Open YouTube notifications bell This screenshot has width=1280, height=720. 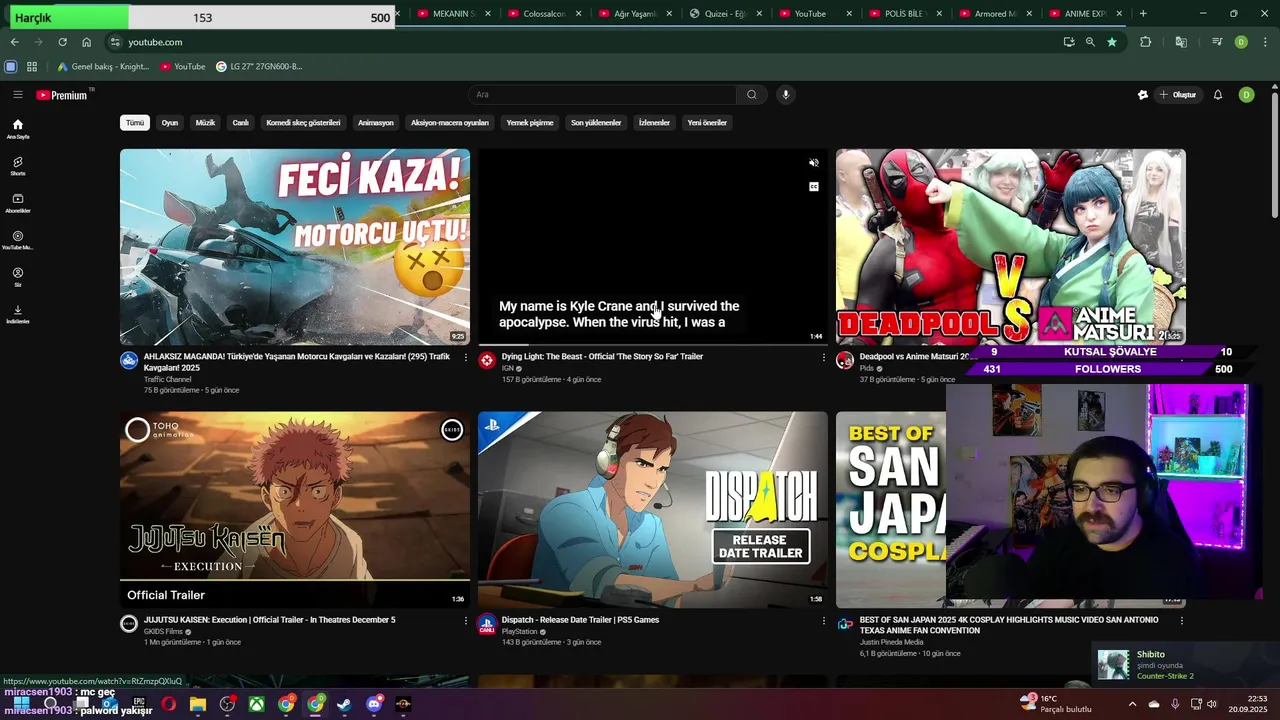[1218, 95]
